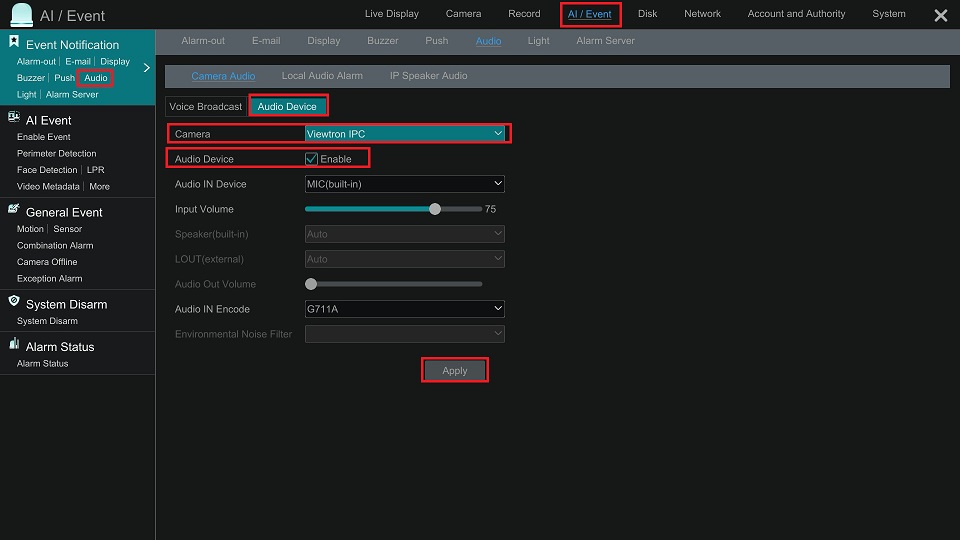Click Alarm-out link in the sidebar
960x540 pixels.
click(x=36, y=61)
